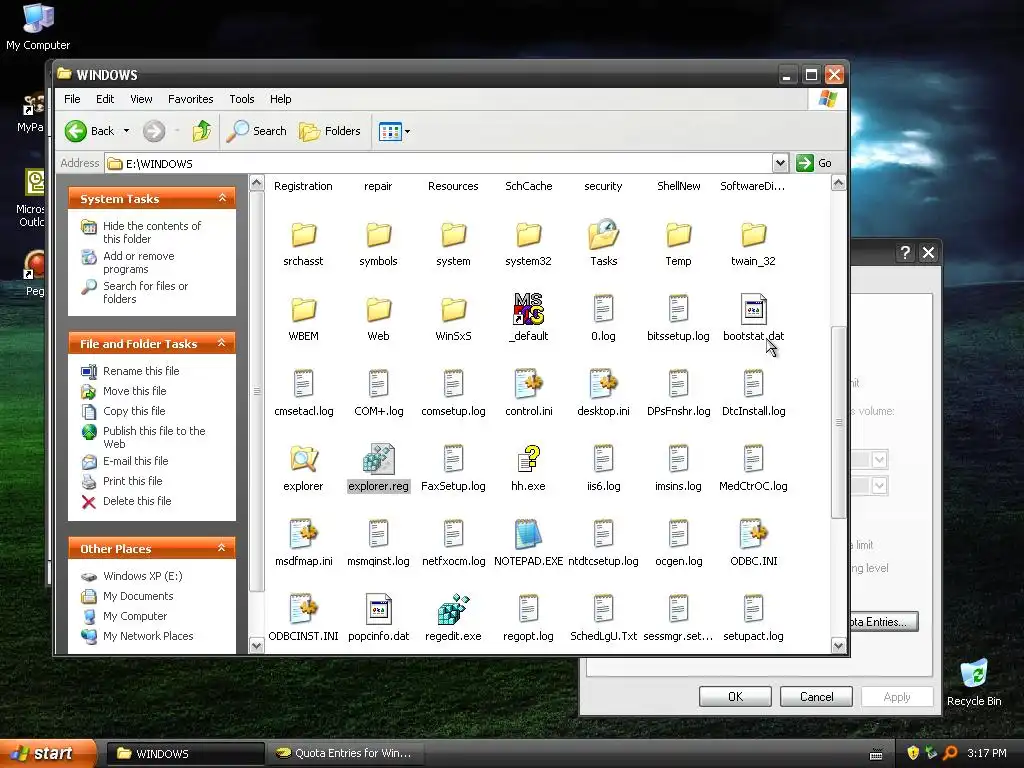Viewport: 1024px width, 768px height.
Task: Select the iis6.log file icon
Action: 603,459
